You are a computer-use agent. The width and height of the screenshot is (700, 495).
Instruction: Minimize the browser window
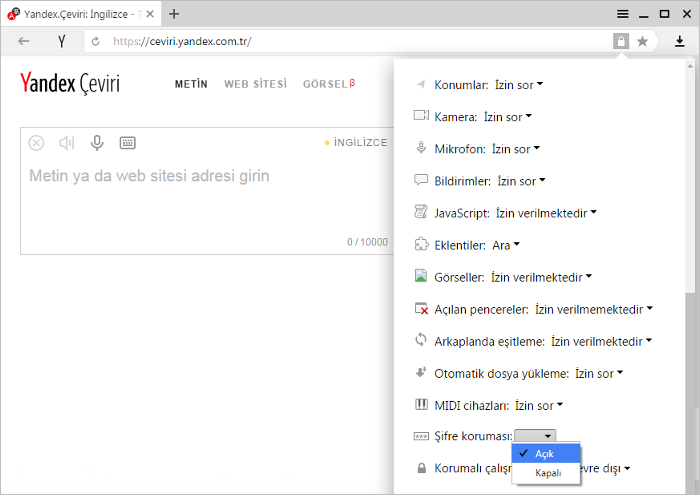pos(643,15)
